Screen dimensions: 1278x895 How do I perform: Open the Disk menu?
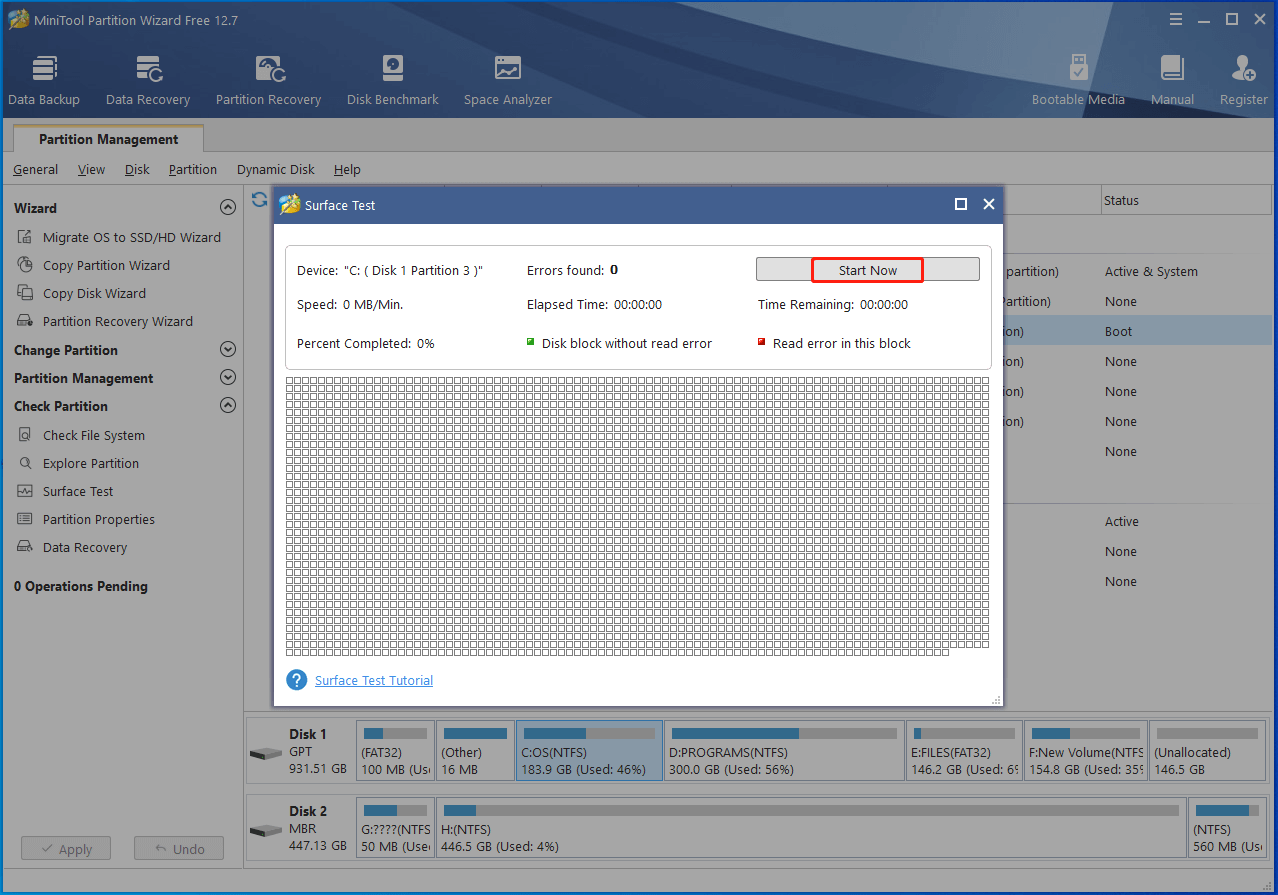point(137,169)
